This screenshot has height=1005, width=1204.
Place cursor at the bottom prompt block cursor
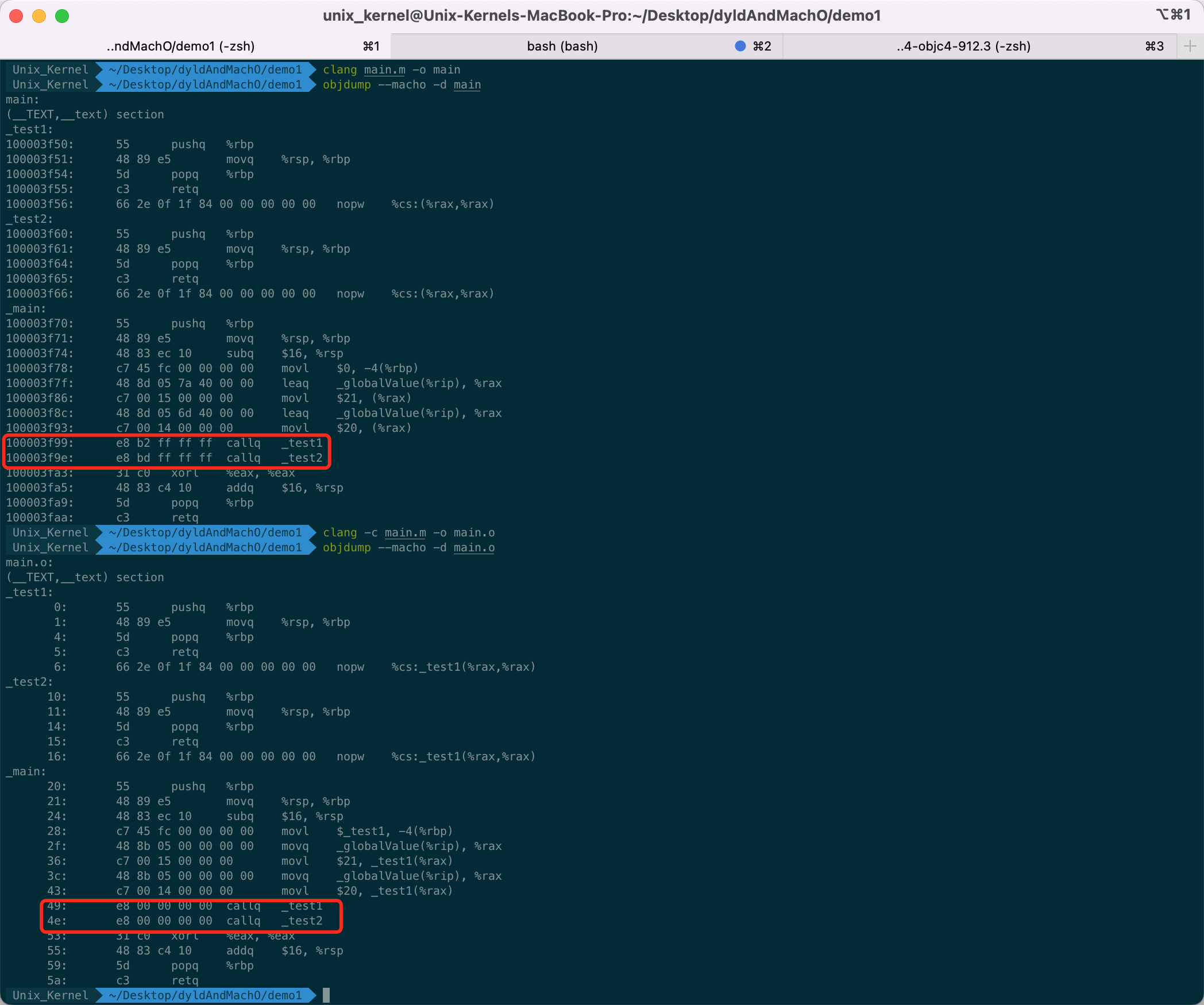[x=326, y=995]
